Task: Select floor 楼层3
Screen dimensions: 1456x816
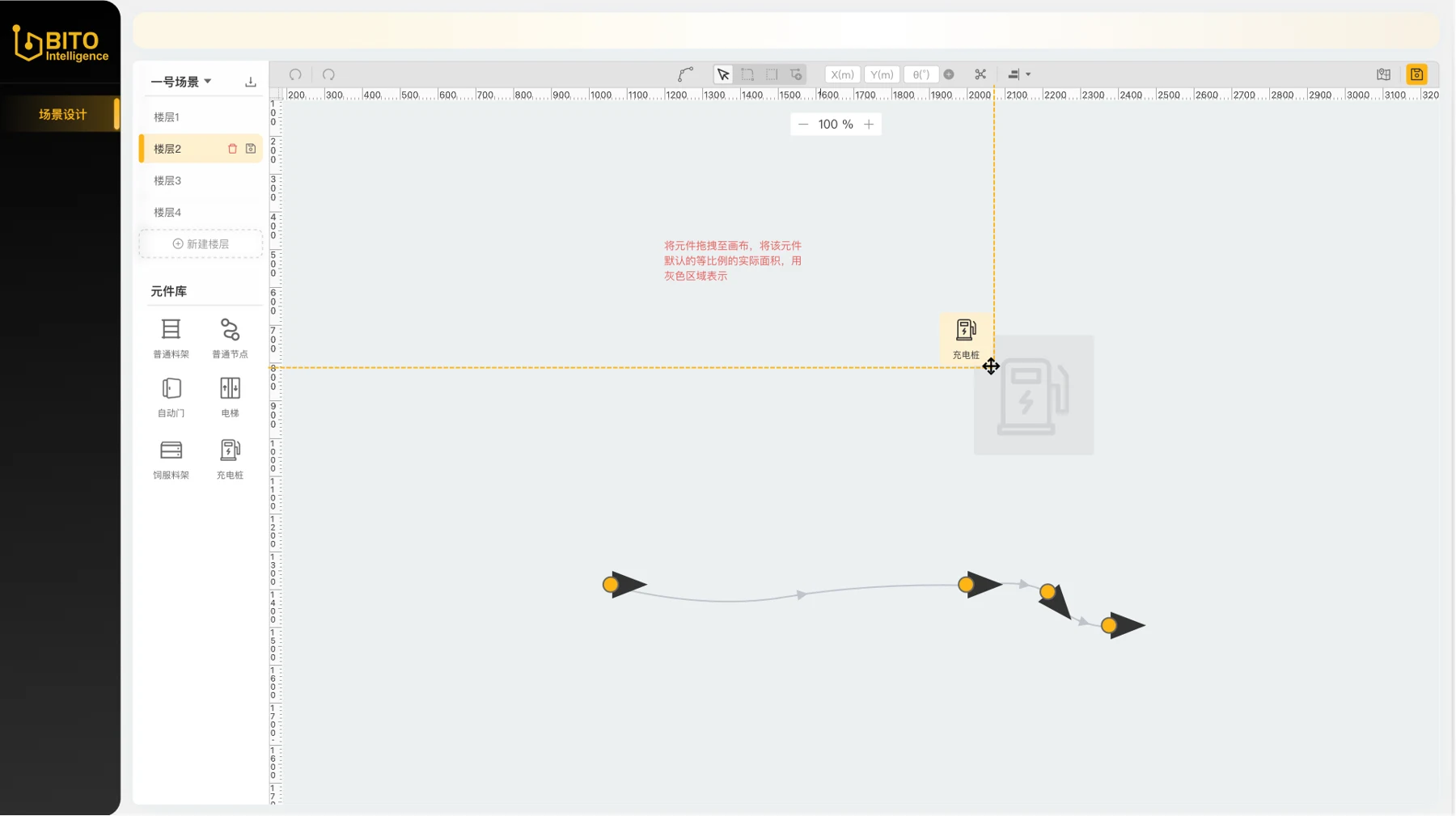Action: pos(201,180)
